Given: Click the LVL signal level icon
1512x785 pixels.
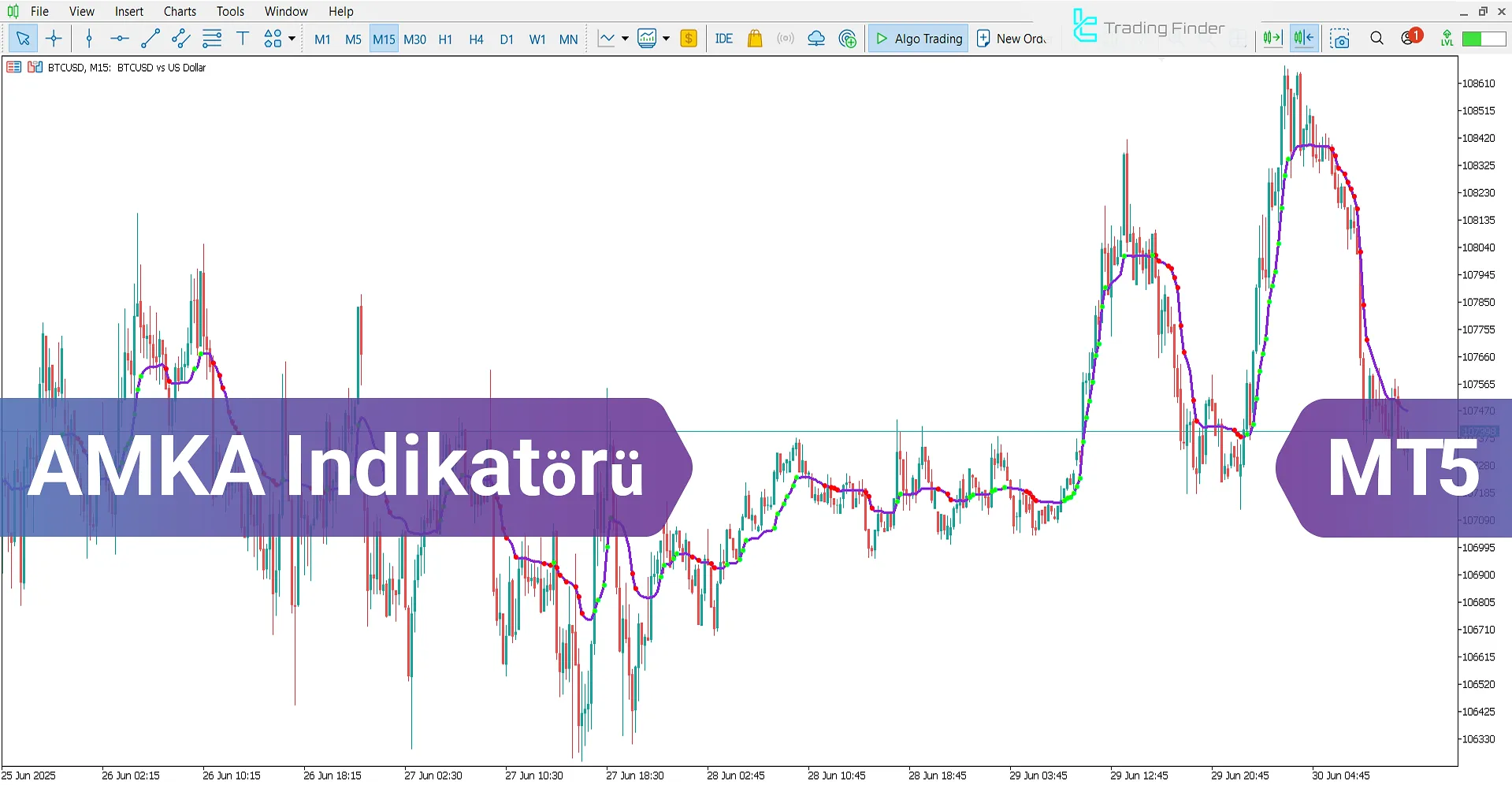Looking at the screenshot, I should 1447,39.
